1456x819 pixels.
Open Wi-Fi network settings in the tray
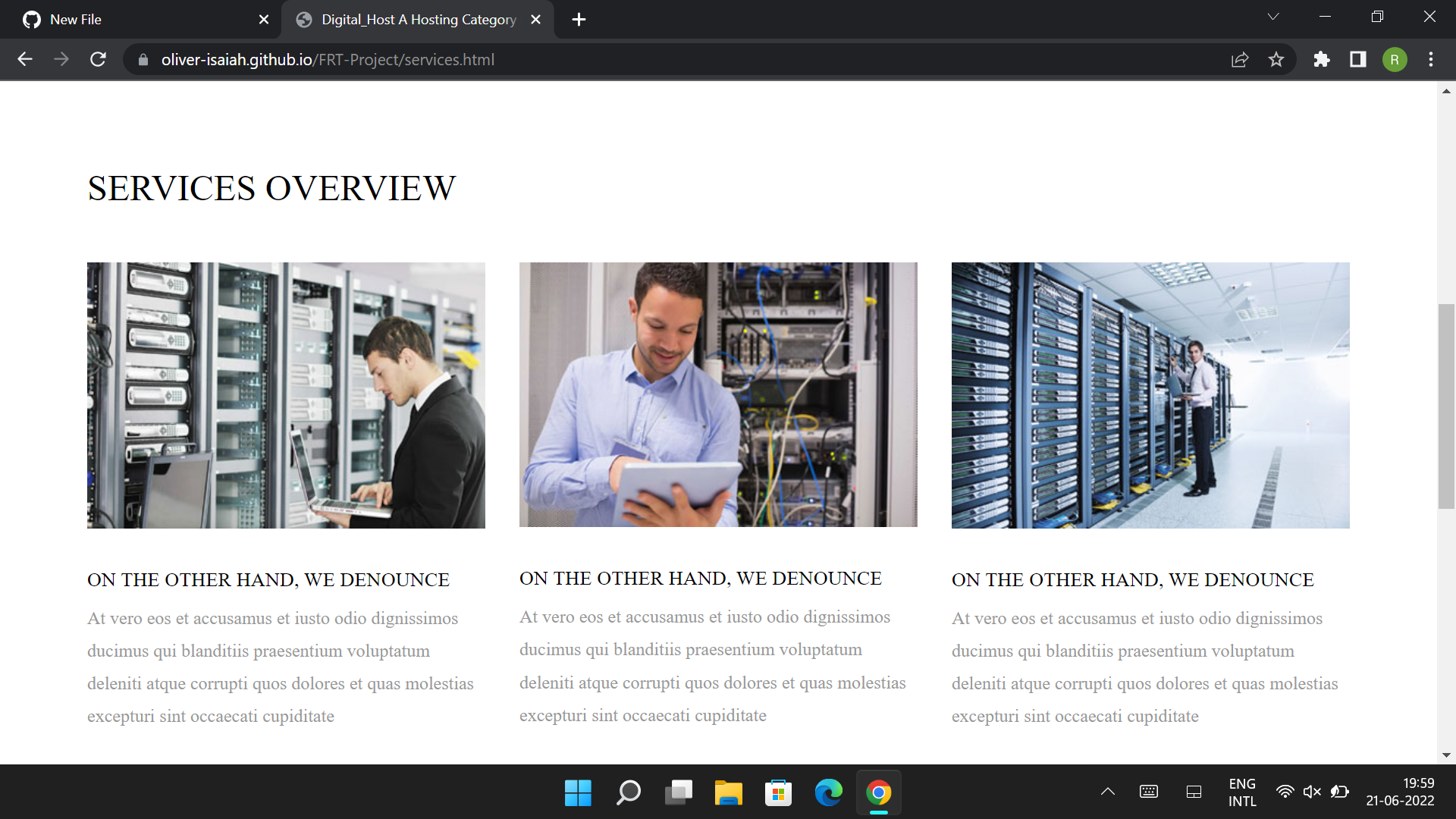tap(1285, 792)
